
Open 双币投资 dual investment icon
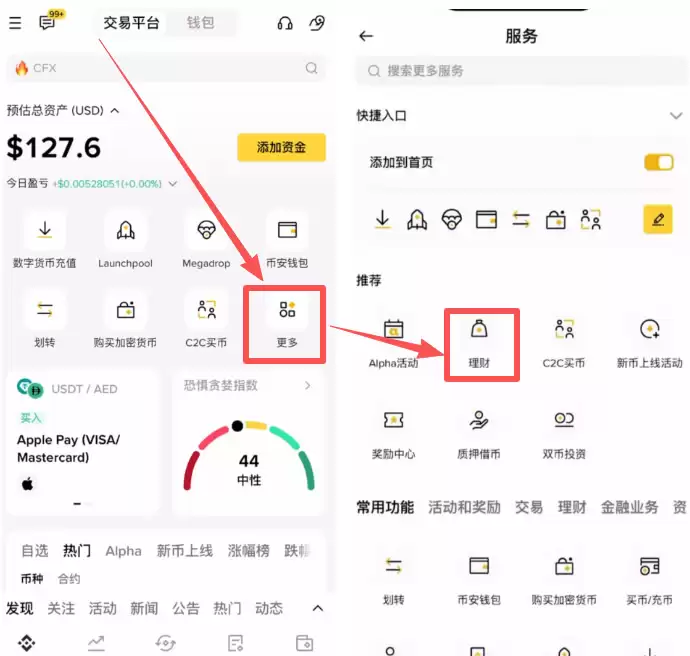click(563, 422)
